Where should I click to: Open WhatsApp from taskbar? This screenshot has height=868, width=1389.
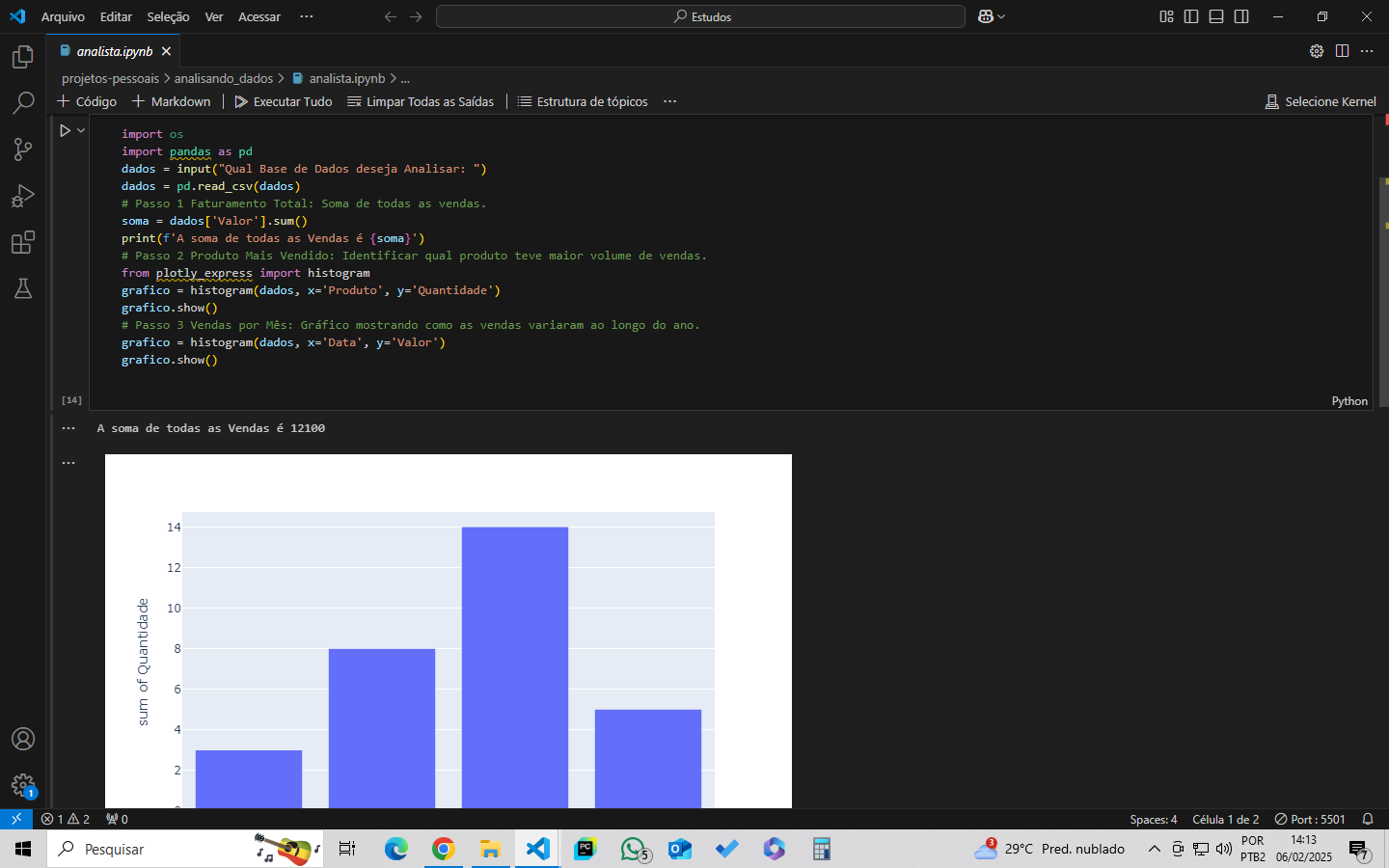(634, 849)
